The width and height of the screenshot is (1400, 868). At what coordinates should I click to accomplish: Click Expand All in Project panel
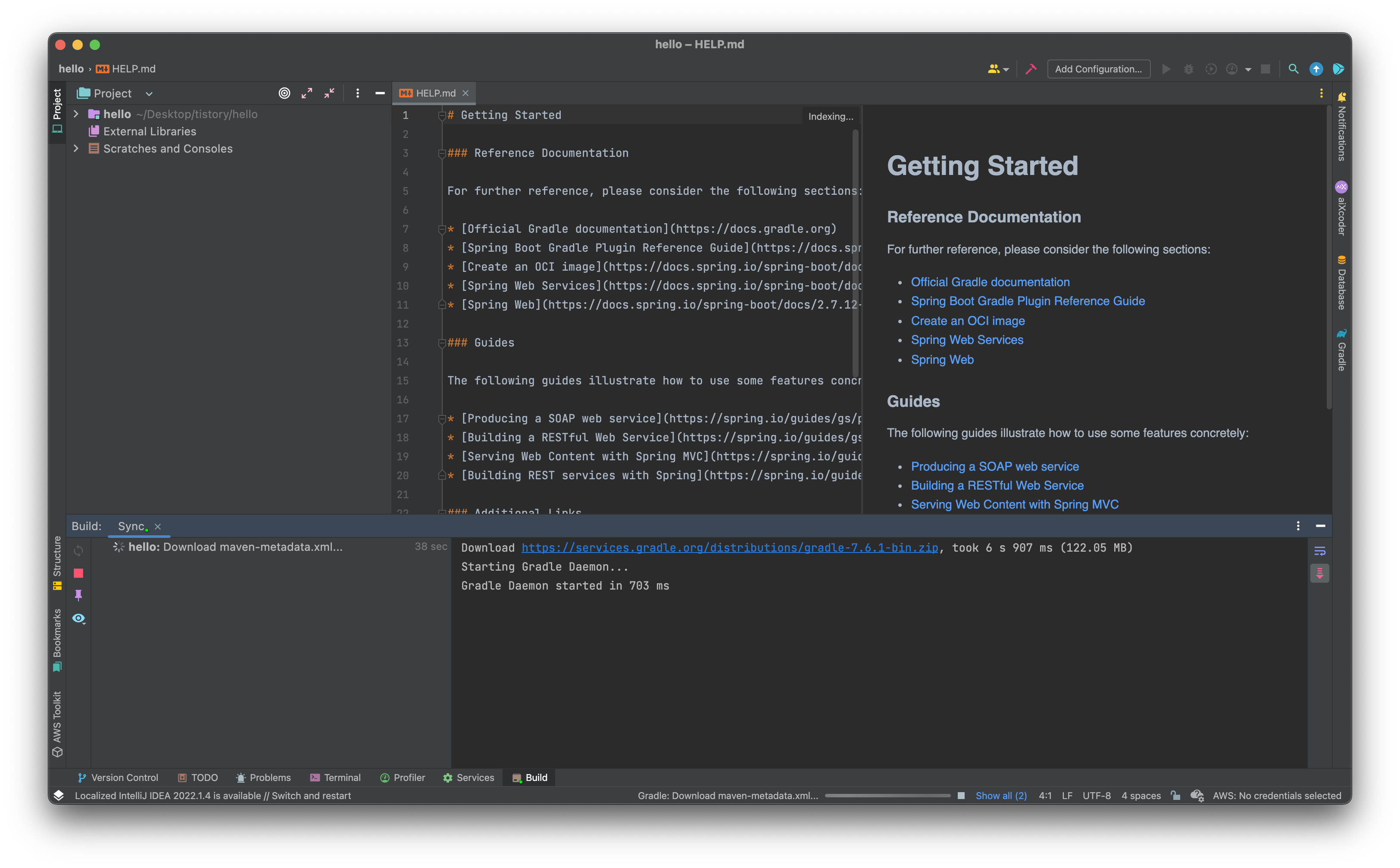[x=307, y=93]
